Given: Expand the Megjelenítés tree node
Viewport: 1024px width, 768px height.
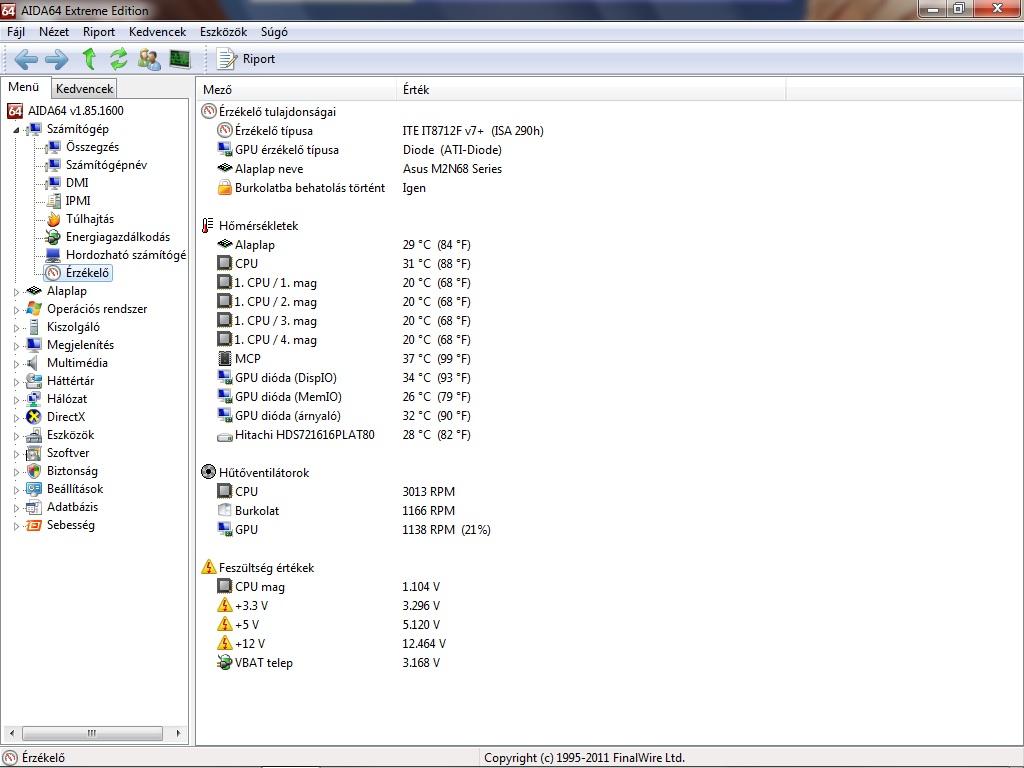Looking at the screenshot, I should pos(16,346).
